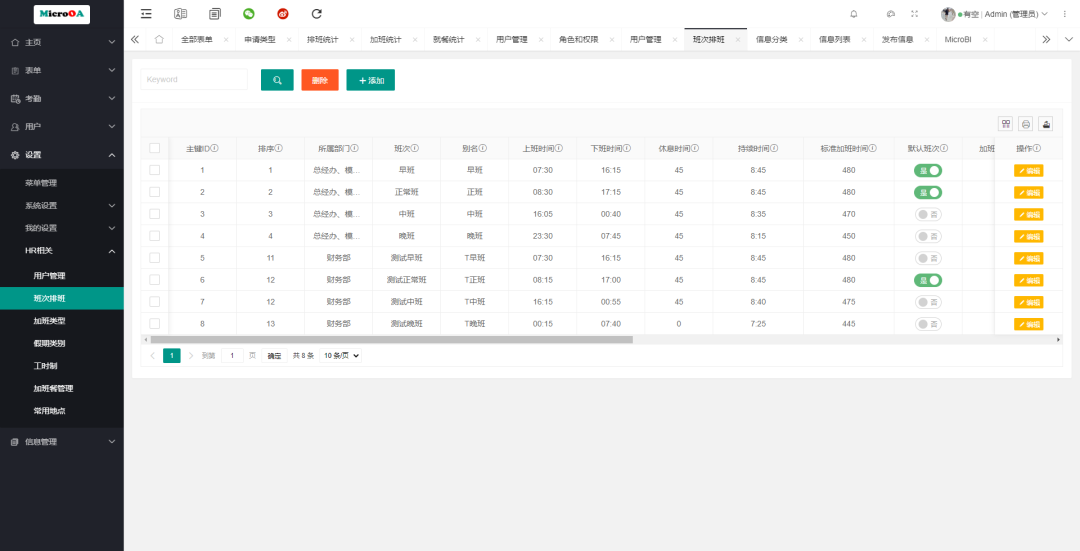Click the green WeChat icon
The width and height of the screenshot is (1080, 551).
pyautogui.click(x=249, y=14)
